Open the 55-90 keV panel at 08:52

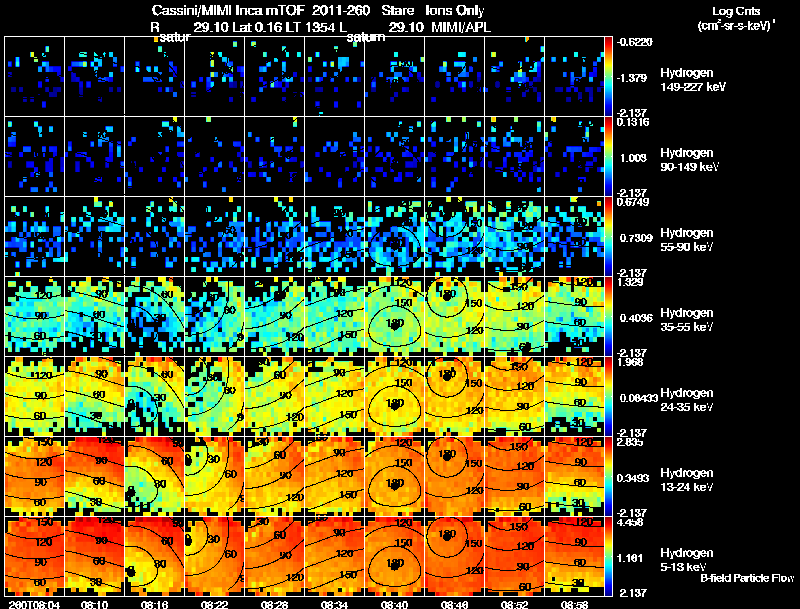pyautogui.click(x=514, y=237)
